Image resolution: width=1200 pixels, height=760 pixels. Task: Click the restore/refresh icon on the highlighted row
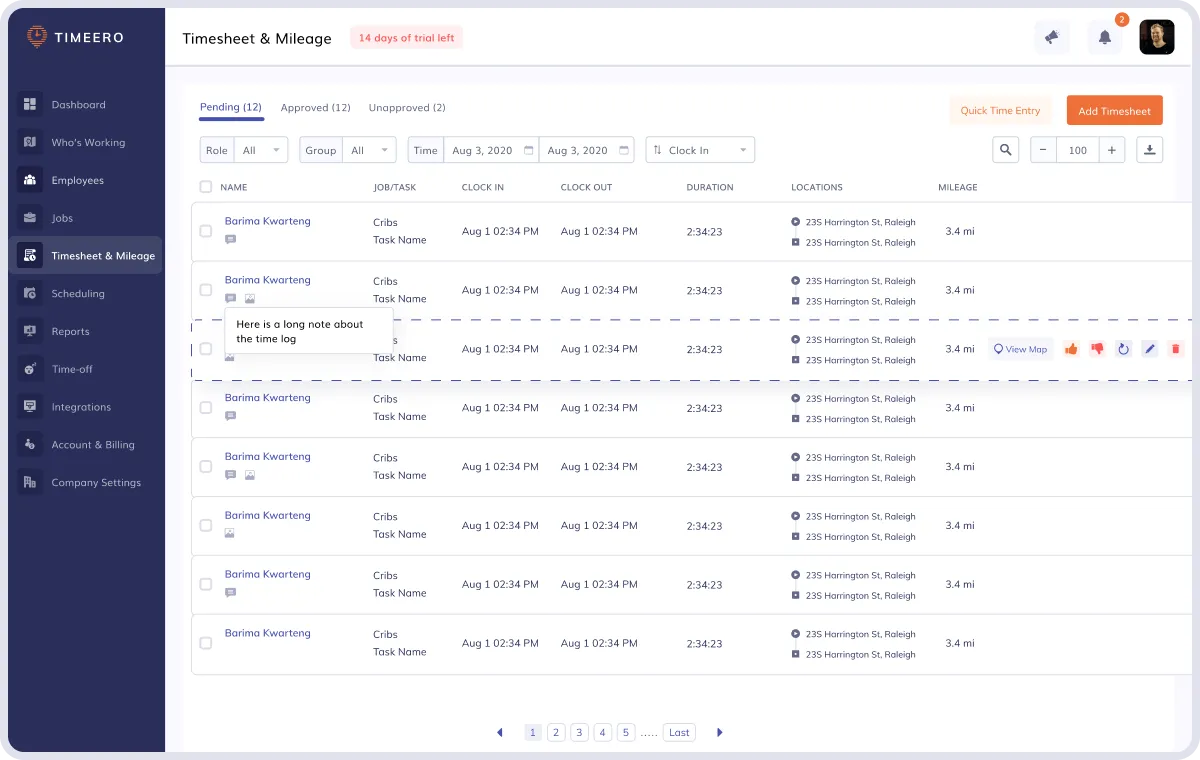(x=1123, y=349)
